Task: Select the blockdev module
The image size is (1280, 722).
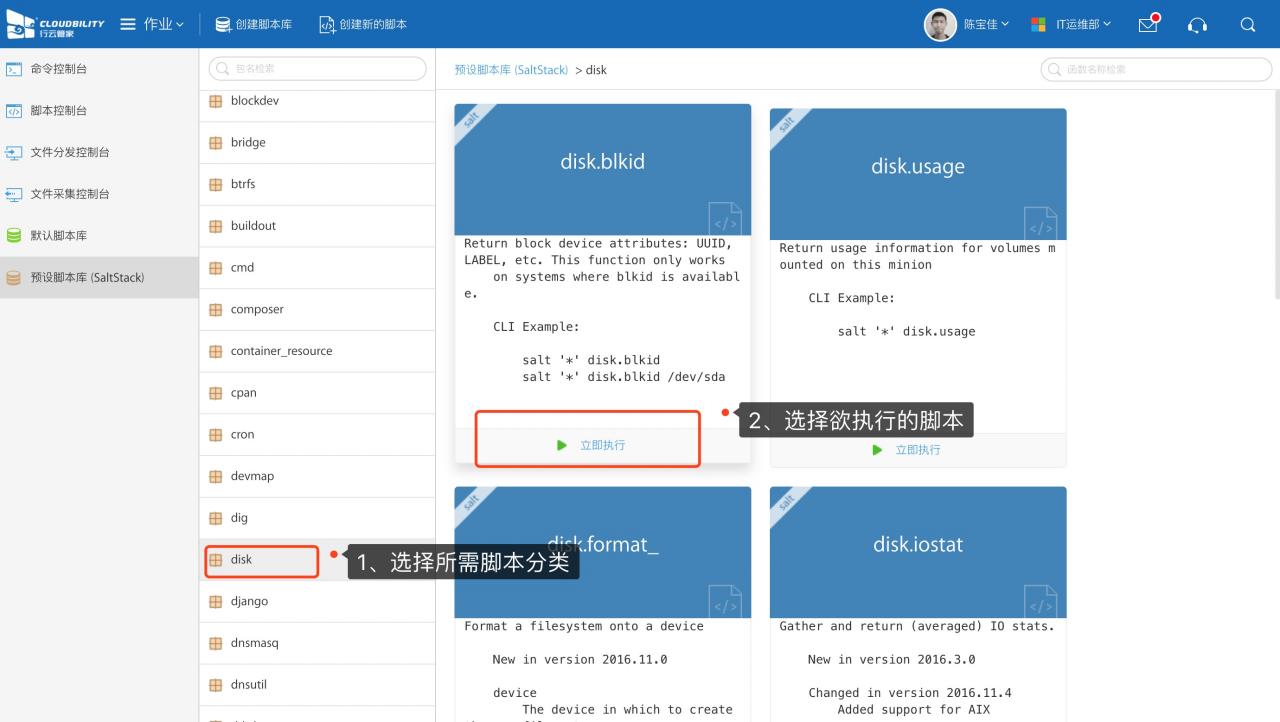Action: tap(317, 101)
